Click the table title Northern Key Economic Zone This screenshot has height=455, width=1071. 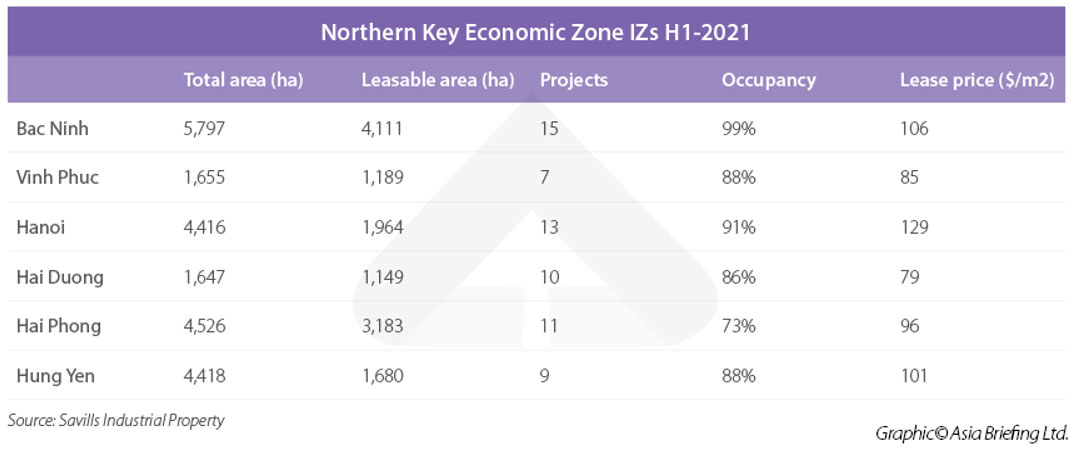pos(535,32)
